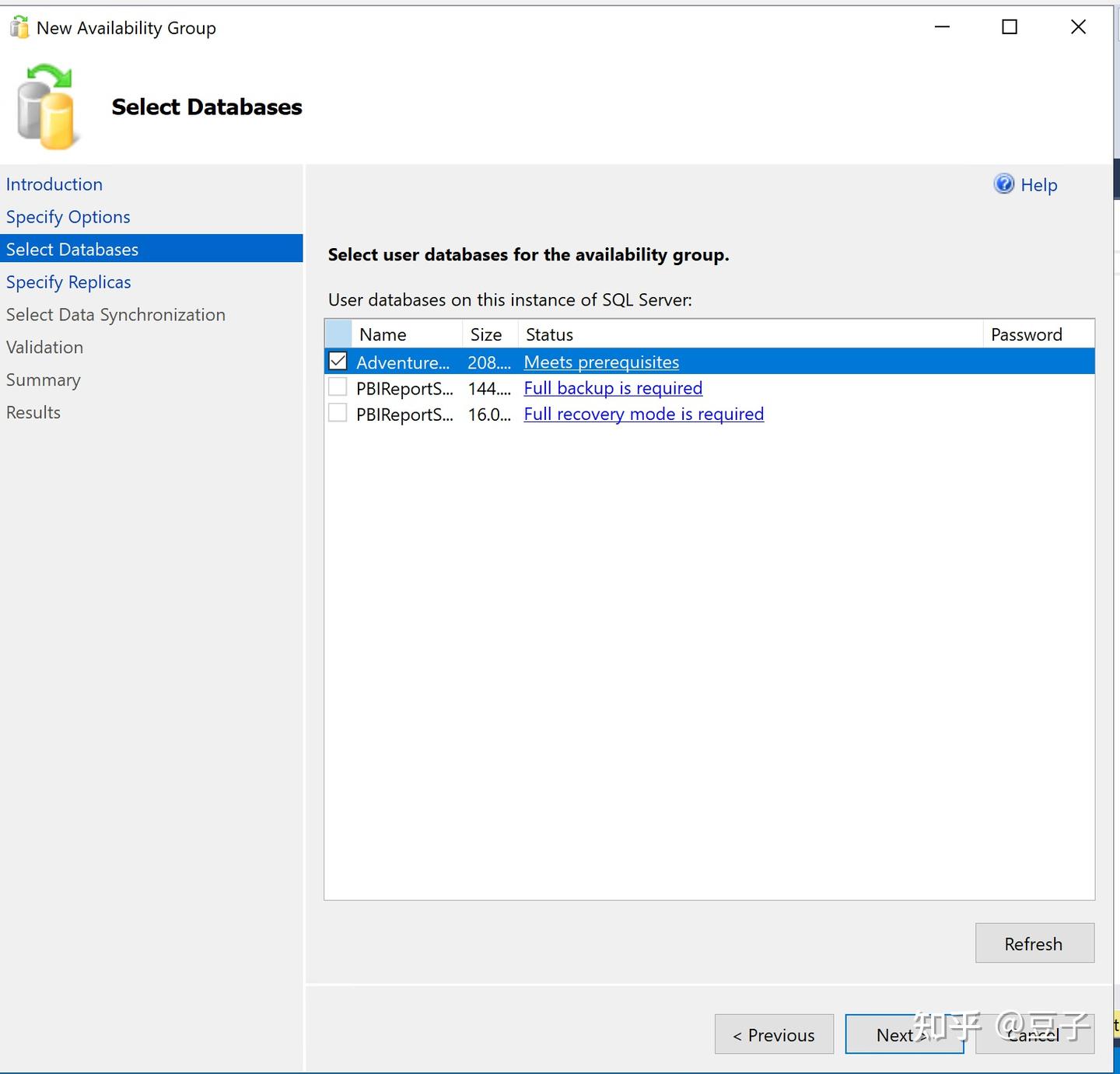Open the Meets prerequisites link
The height and width of the screenshot is (1074, 1120).
(600, 362)
